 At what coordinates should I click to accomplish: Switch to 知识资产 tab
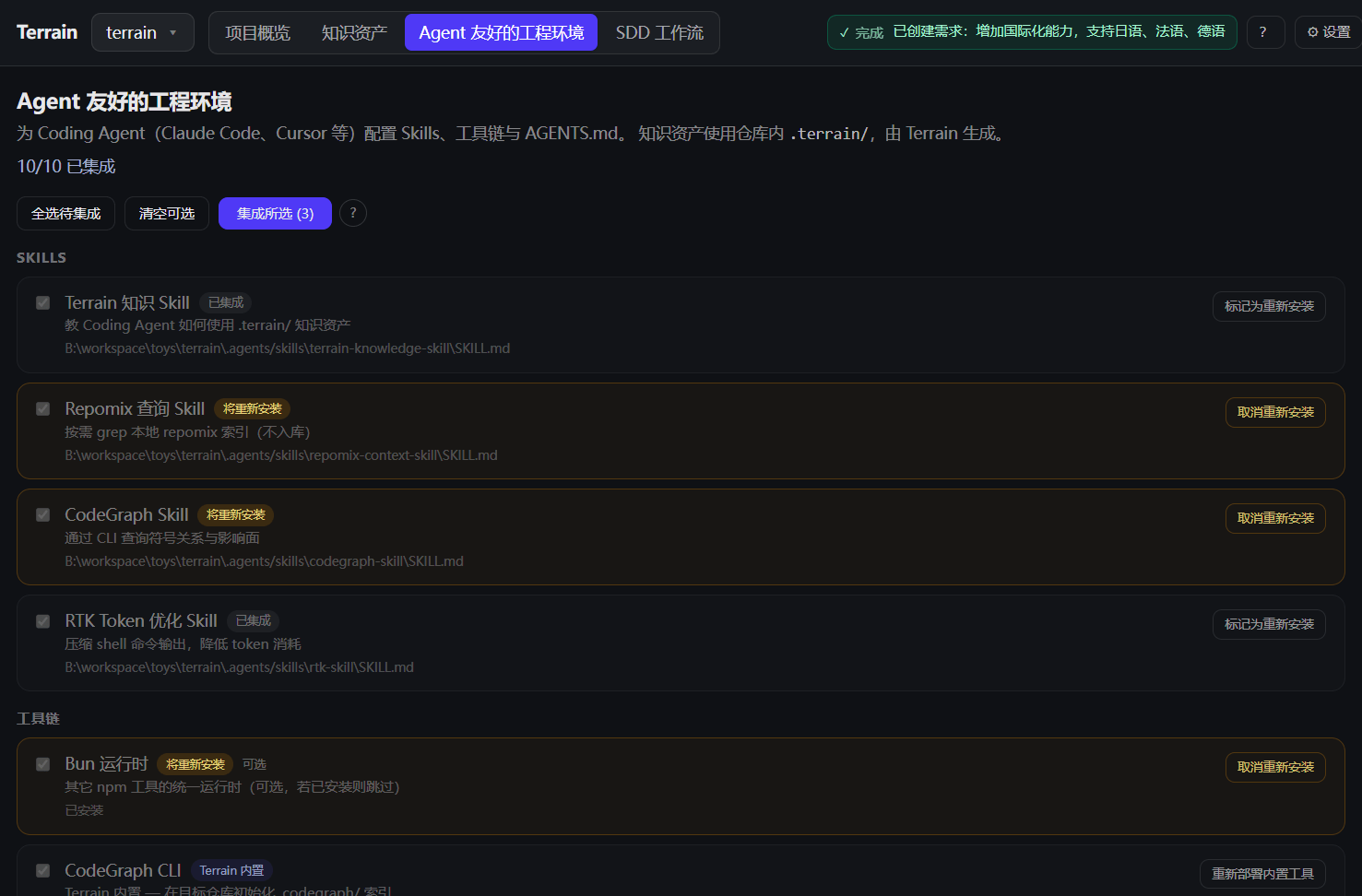tap(354, 33)
